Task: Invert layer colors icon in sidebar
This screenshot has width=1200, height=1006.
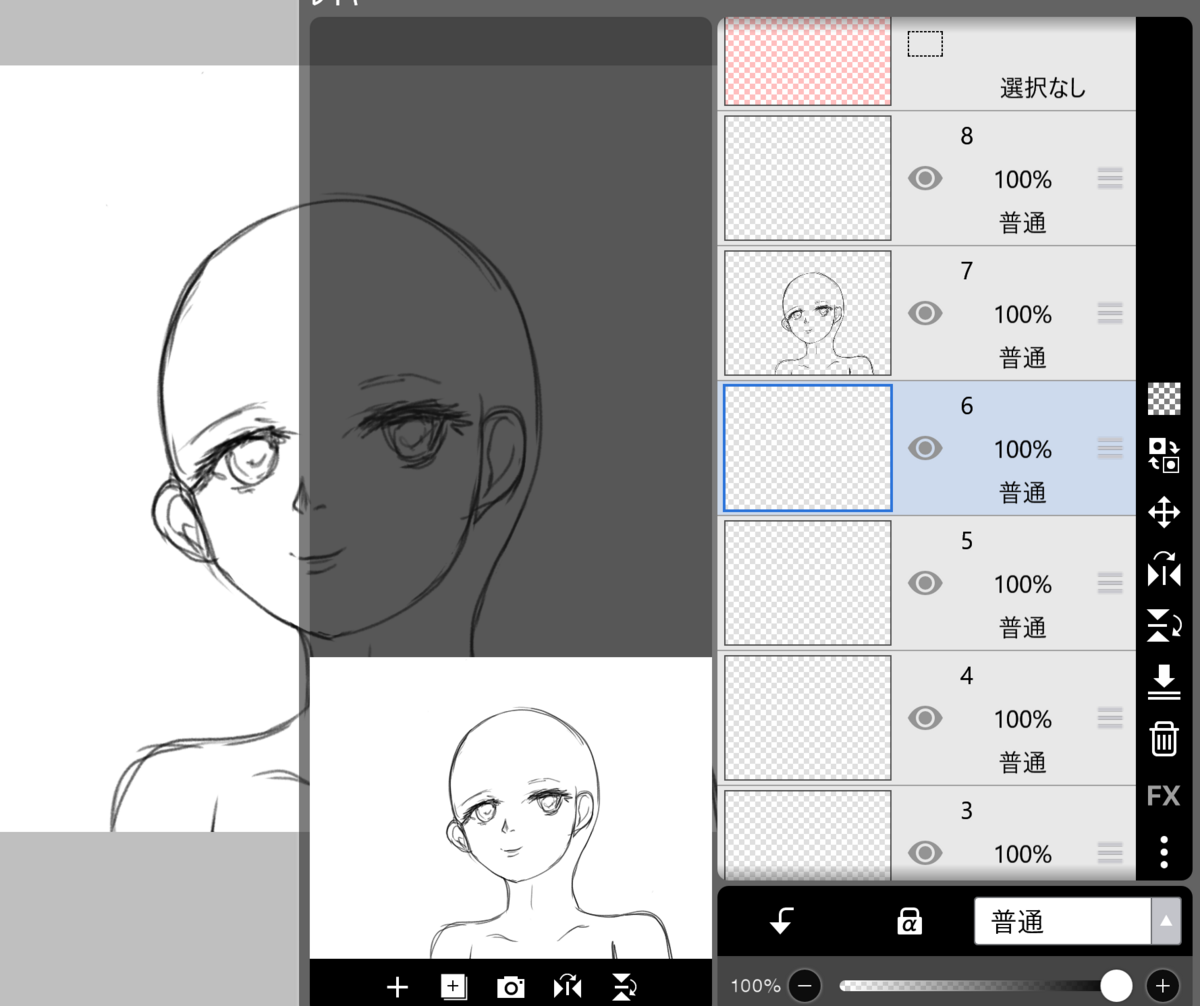Action: pos(1164,455)
